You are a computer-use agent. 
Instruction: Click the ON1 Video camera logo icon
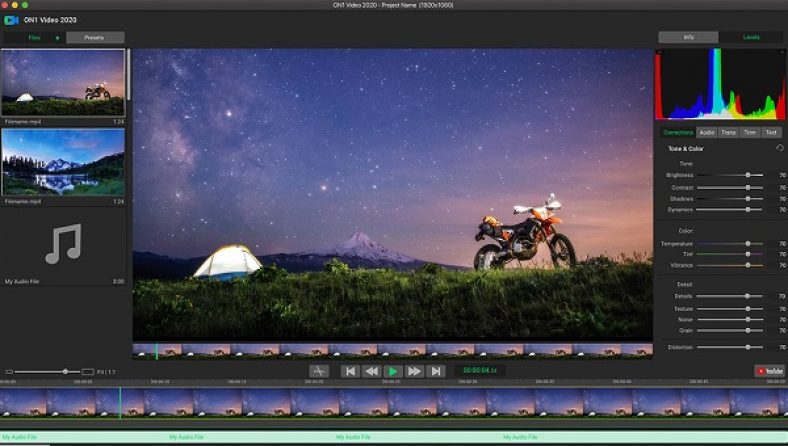[11, 19]
